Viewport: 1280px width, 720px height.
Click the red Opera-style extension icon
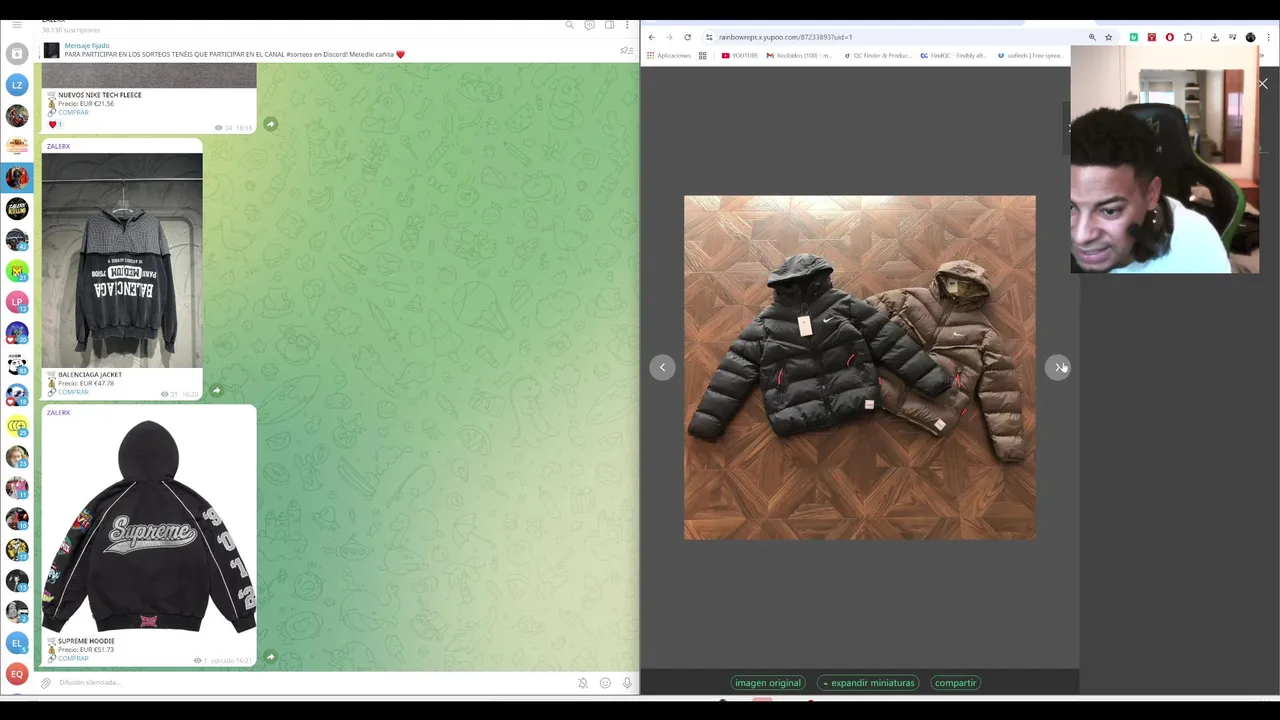[x=1169, y=37]
